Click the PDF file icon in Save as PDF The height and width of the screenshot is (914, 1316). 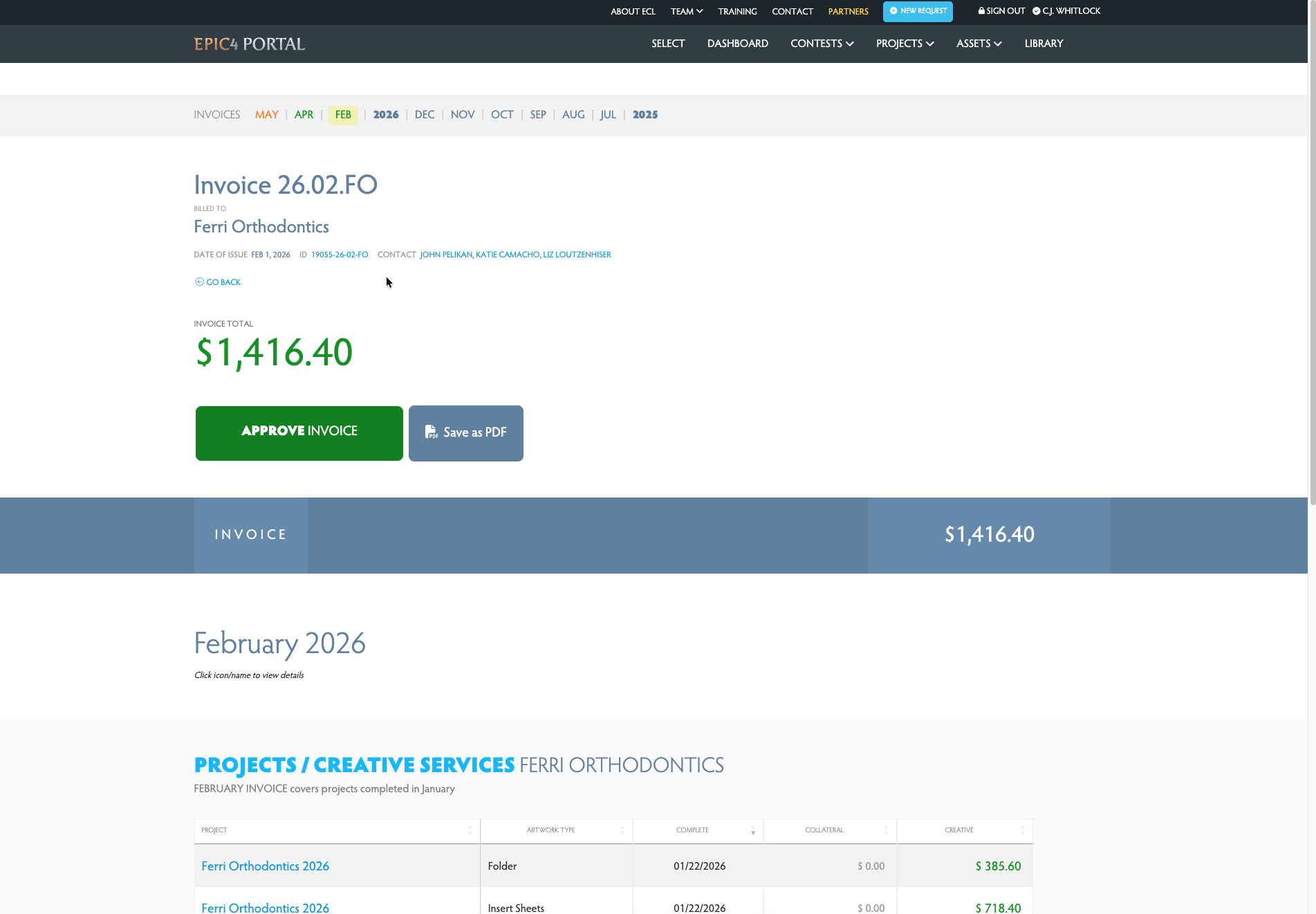431,432
